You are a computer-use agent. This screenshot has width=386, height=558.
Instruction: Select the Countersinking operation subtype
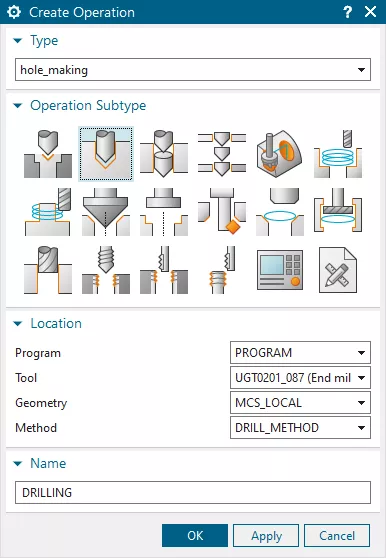tap(106, 212)
